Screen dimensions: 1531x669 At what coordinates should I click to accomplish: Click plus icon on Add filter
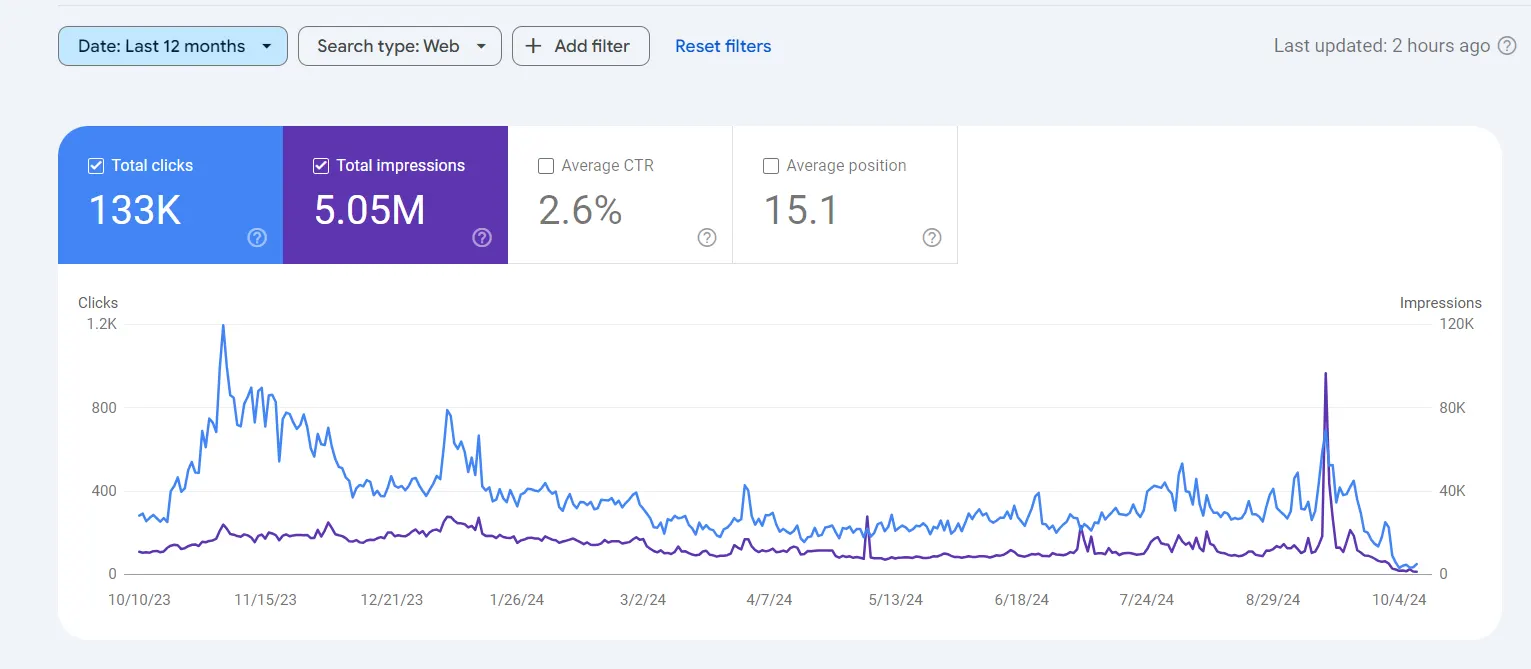534,46
